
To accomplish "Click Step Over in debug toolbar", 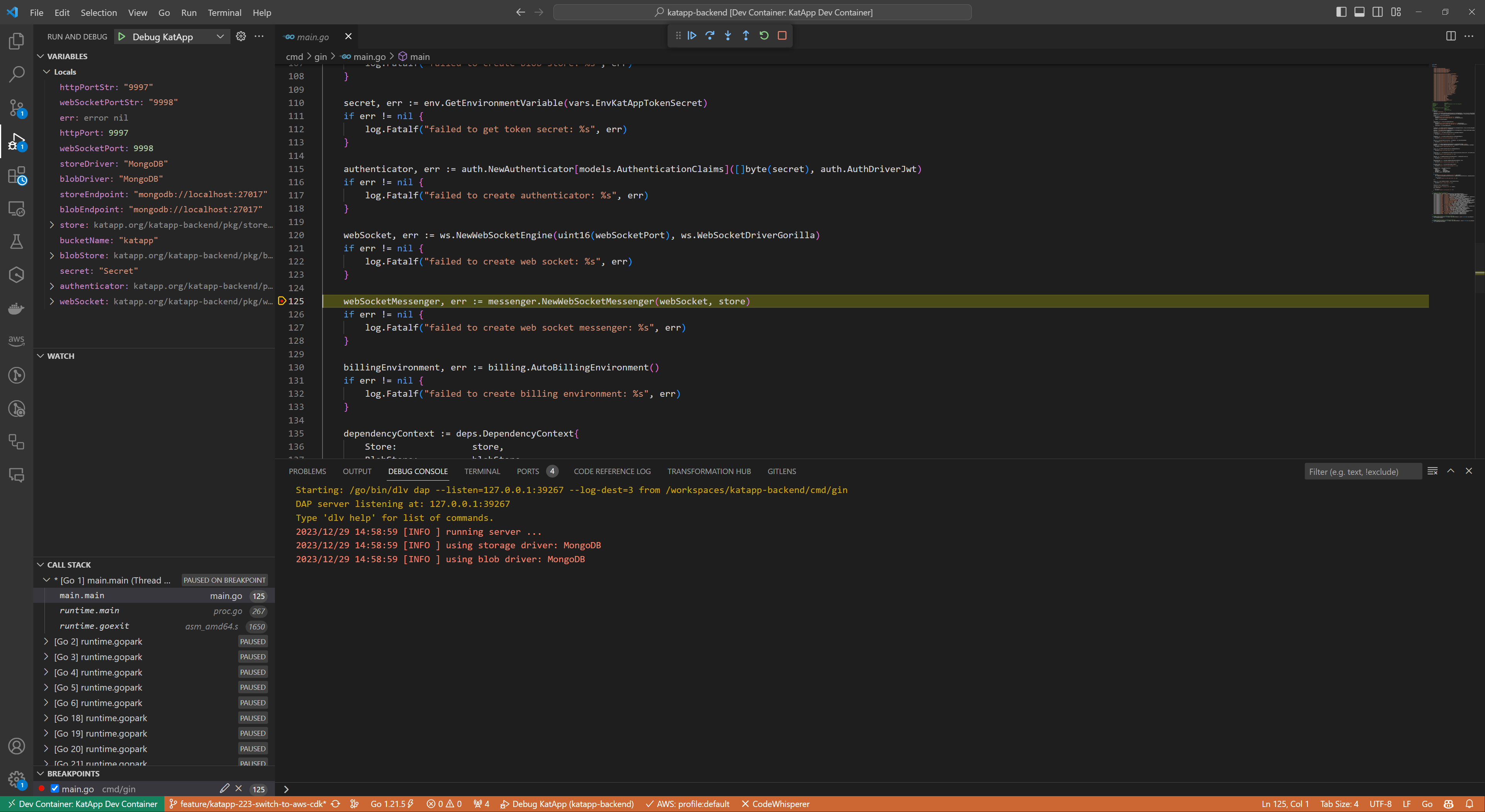I will click(710, 36).
